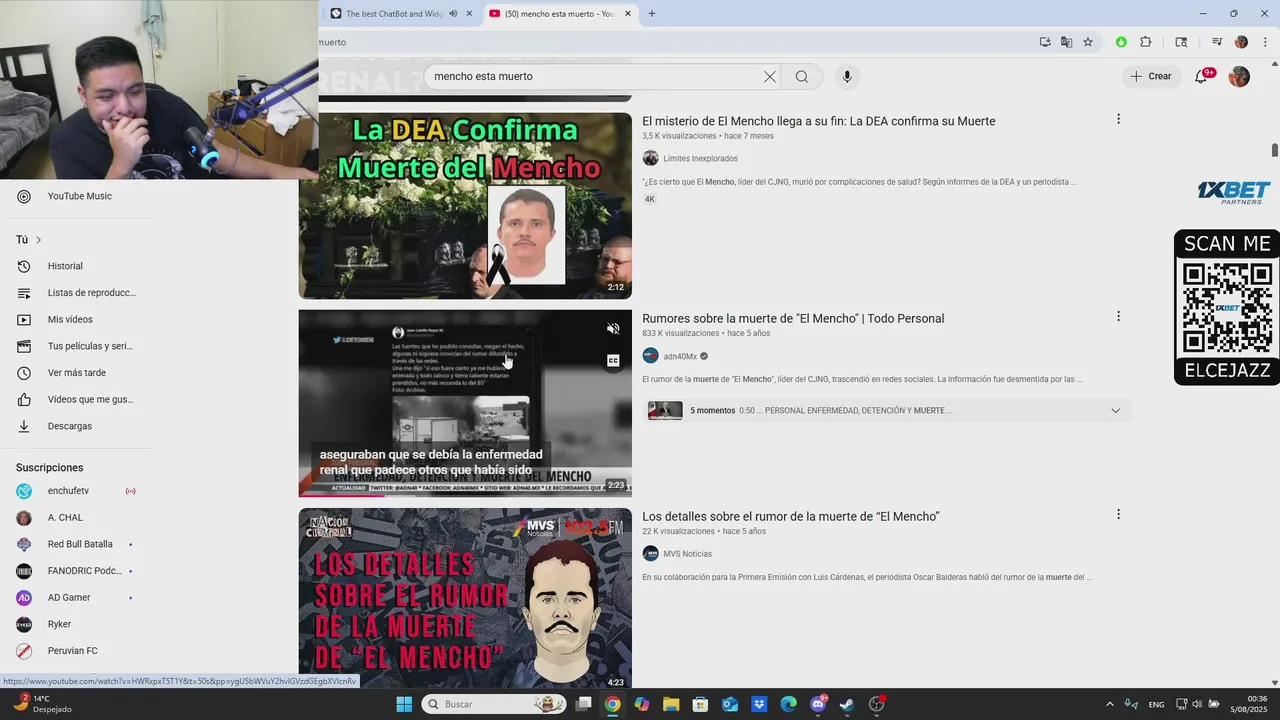Open the Limites Inexplorados channel
1280x720 pixels.
coord(700,158)
